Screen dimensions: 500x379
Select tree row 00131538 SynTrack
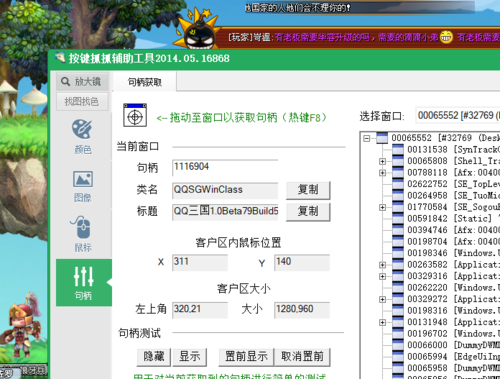453,150
